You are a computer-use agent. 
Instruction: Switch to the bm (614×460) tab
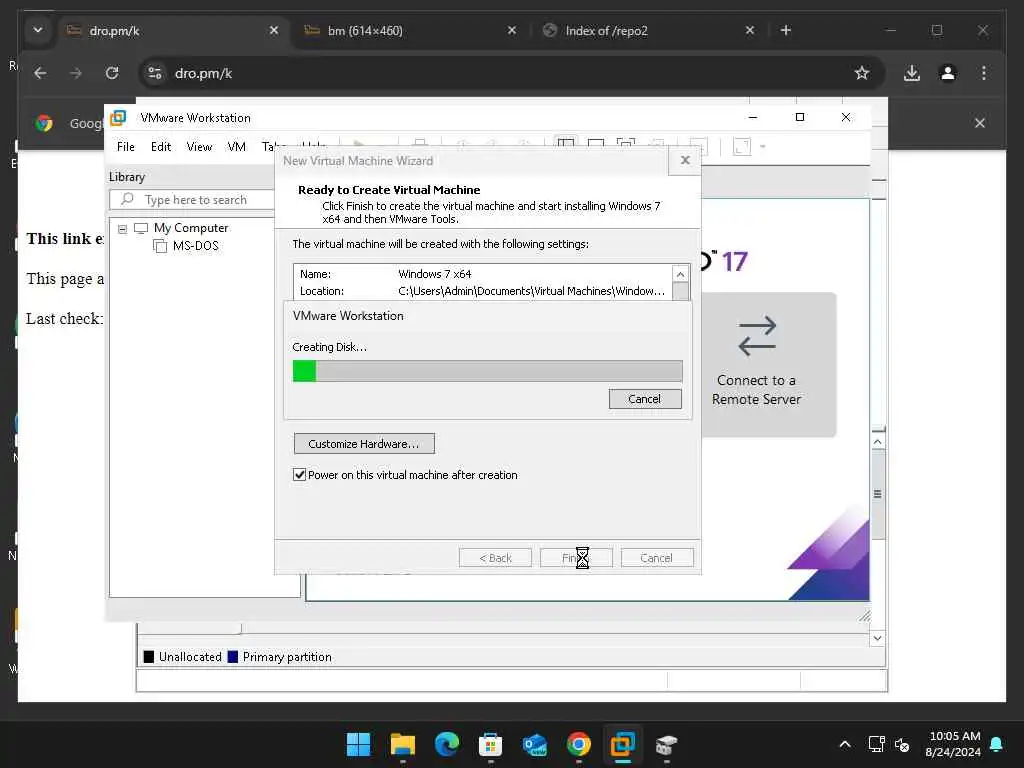pos(411,31)
